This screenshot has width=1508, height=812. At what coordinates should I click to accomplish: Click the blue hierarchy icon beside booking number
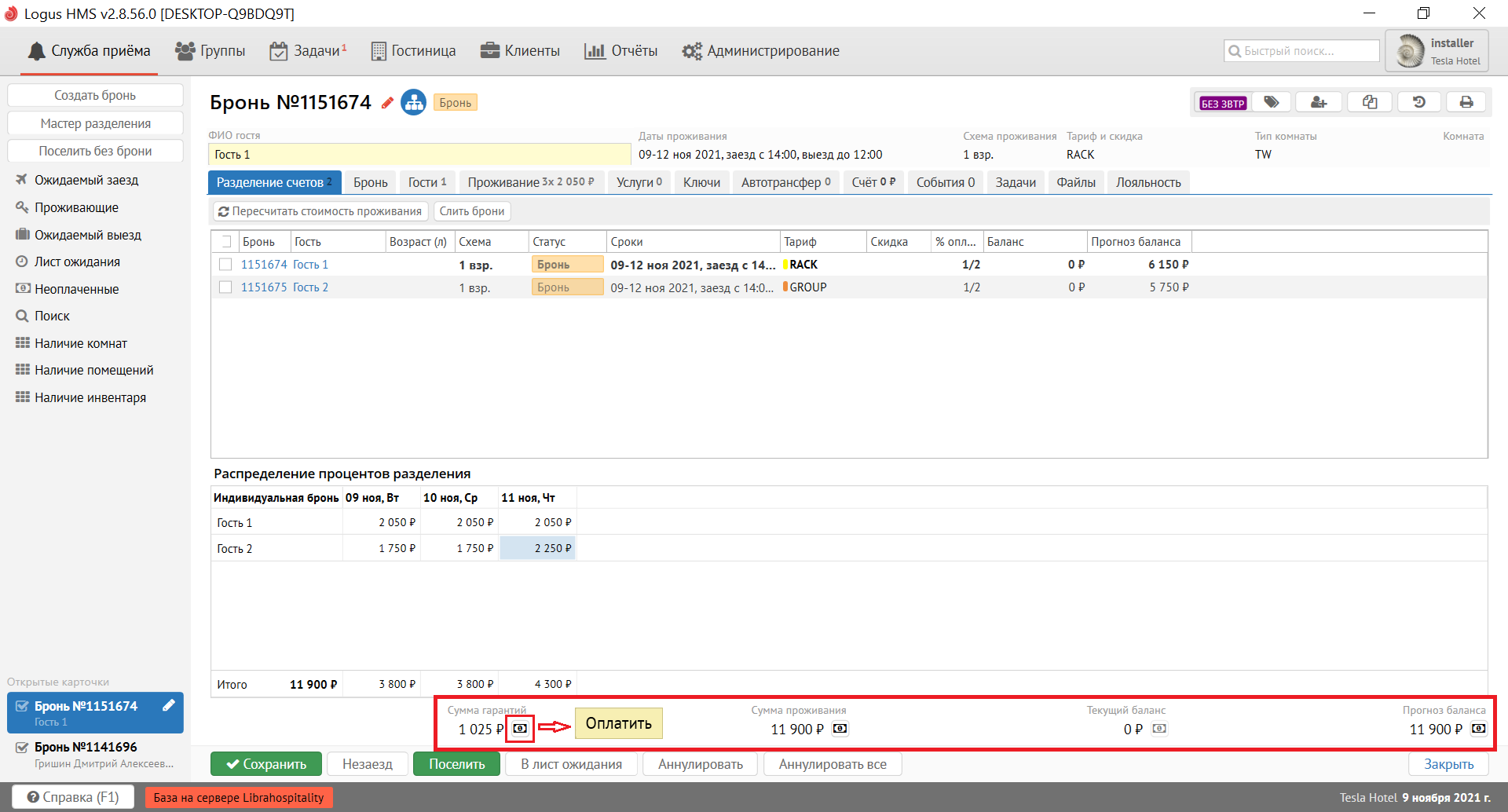(413, 102)
